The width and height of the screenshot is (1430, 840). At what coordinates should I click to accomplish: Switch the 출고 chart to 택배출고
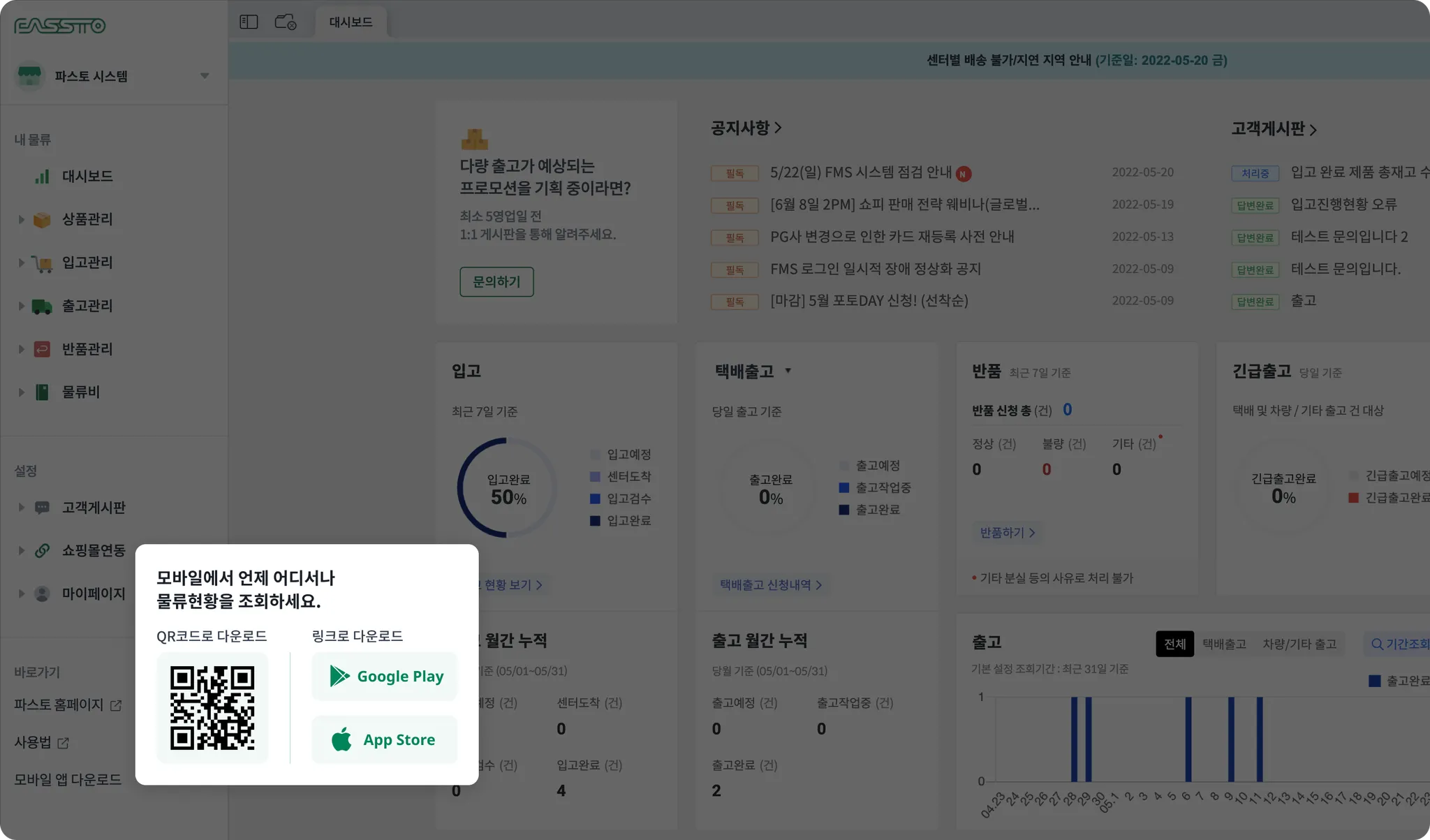pos(1224,644)
